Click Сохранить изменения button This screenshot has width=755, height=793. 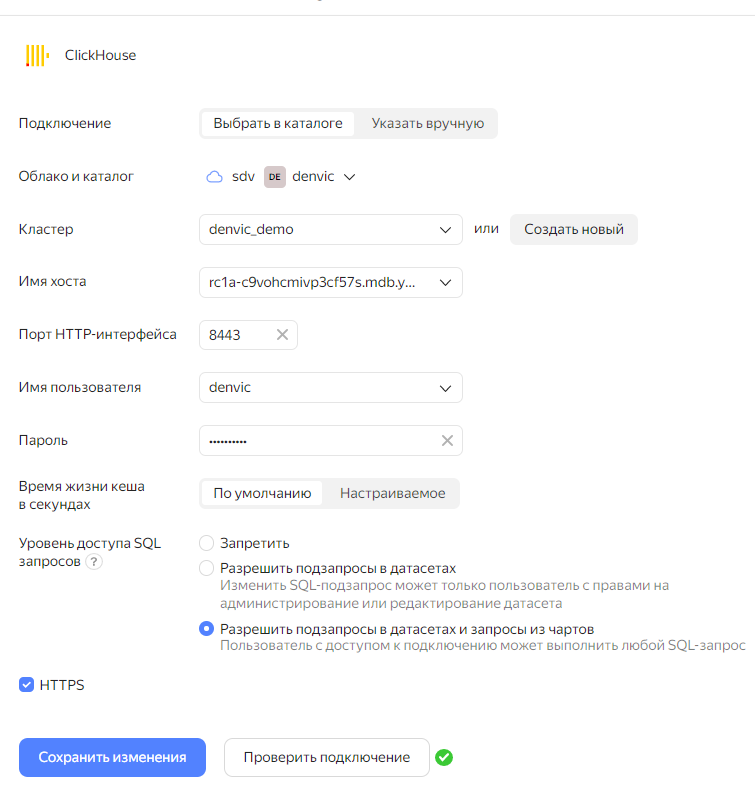(112, 758)
